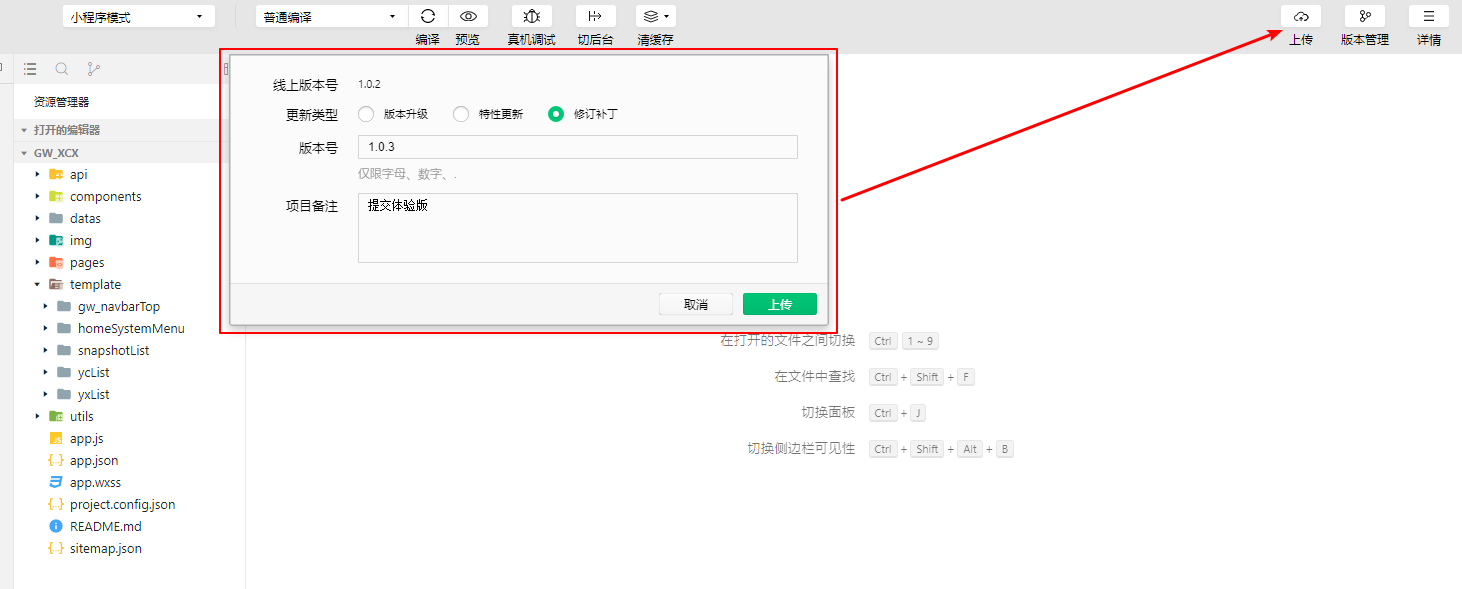Viewport: 1462px width, 589px height.
Task: Open the 普通编译 compile dropdown
Action: click(x=332, y=17)
